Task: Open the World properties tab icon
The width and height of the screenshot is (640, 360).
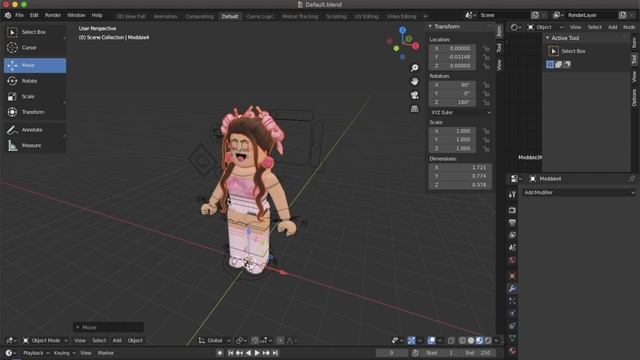Action: 512,260
